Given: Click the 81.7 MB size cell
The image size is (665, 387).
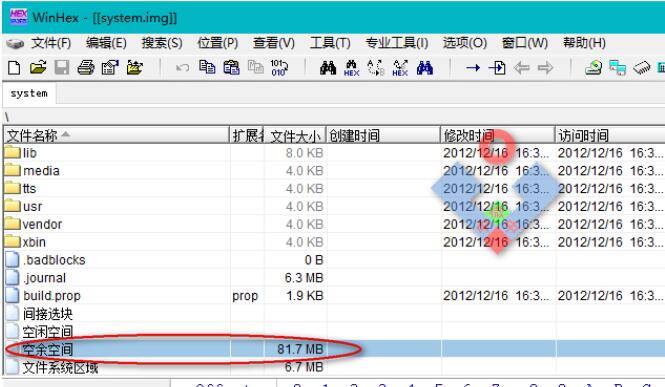Looking at the screenshot, I should [x=300, y=349].
